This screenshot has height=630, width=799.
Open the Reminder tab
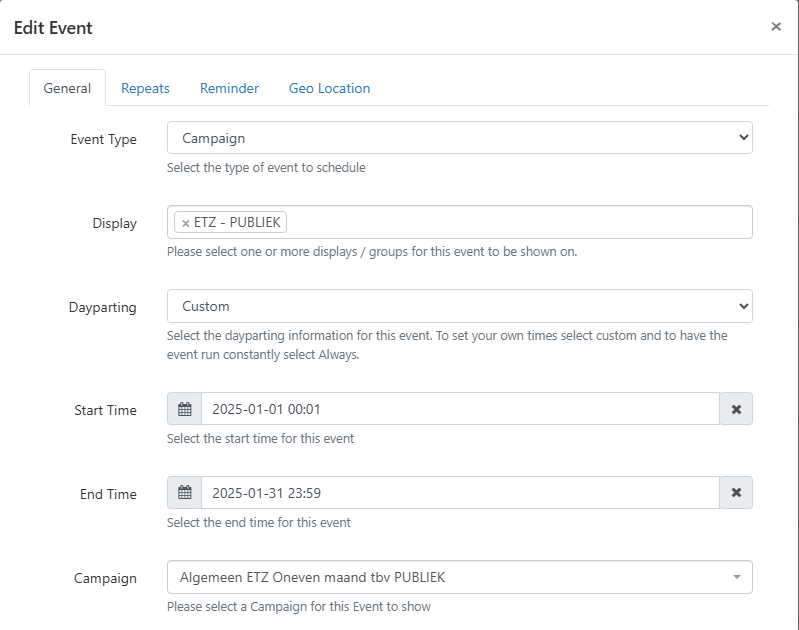229,88
